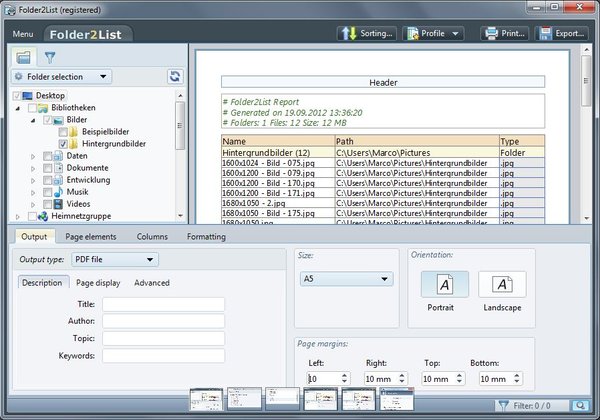This screenshot has height=420, width=600.
Task: Click the Videos film icon
Action: [58, 204]
